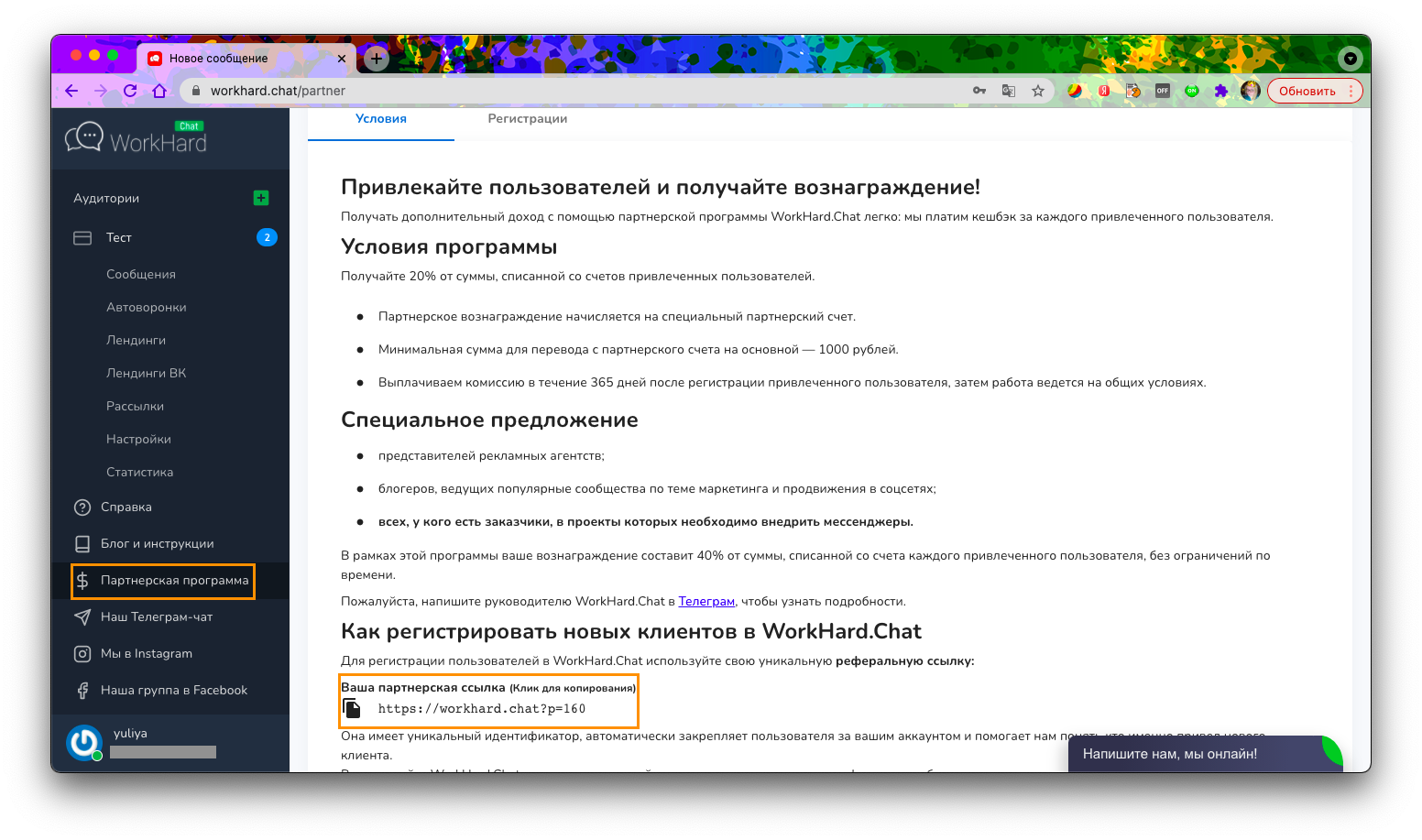Open the Мы в Instagram link
This screenshot has width=1422, height=840.
[147, 653]
